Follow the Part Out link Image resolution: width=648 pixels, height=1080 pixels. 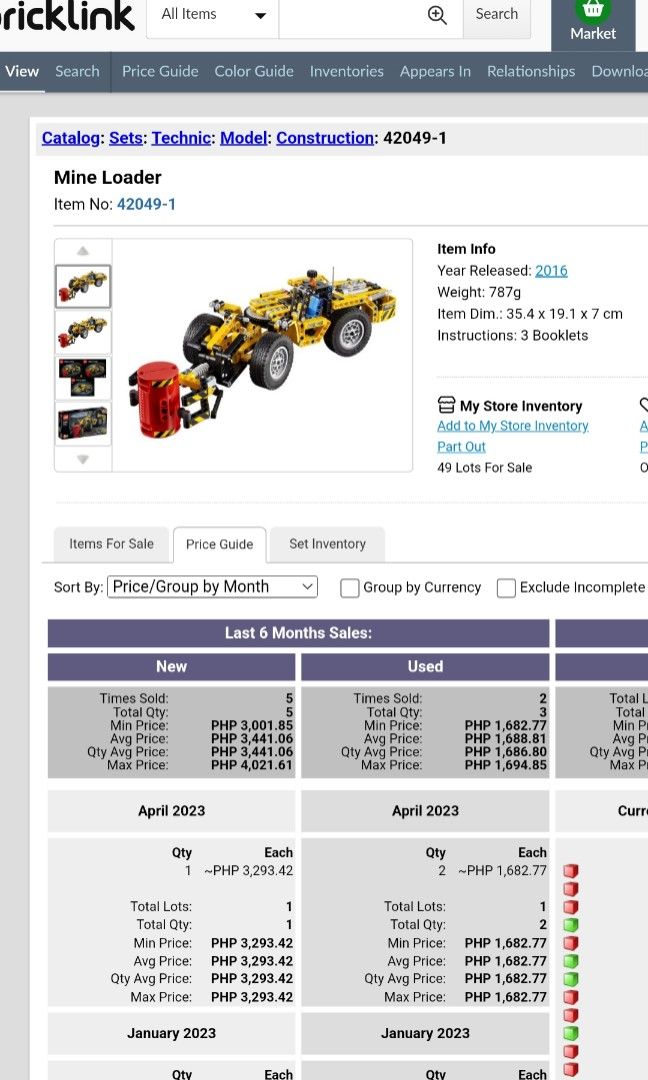pos(461,447)
